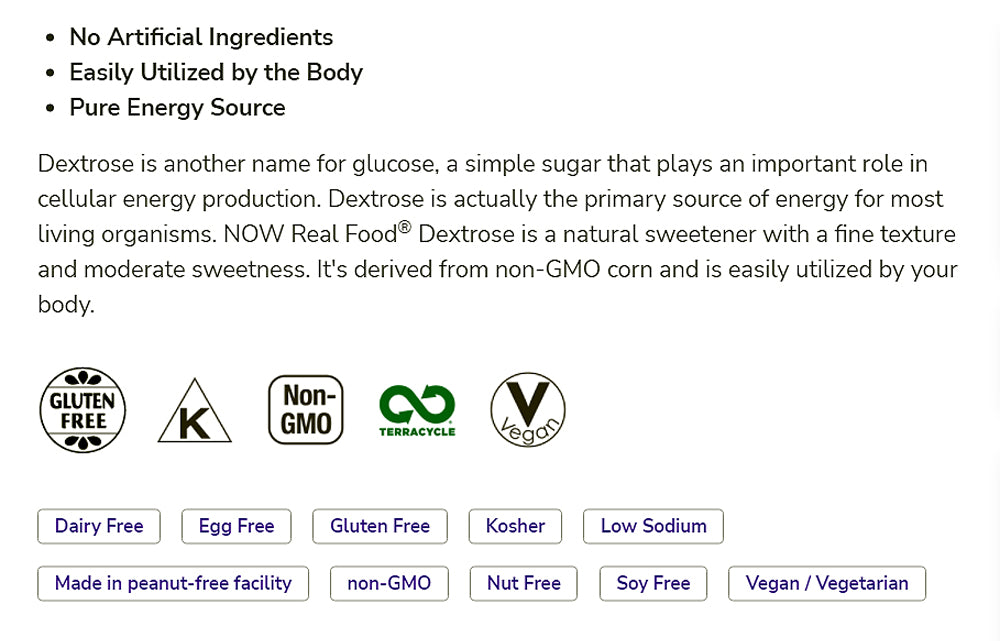
Task: Click the Kosher triangle K icon
Action: tap(194, 414)
